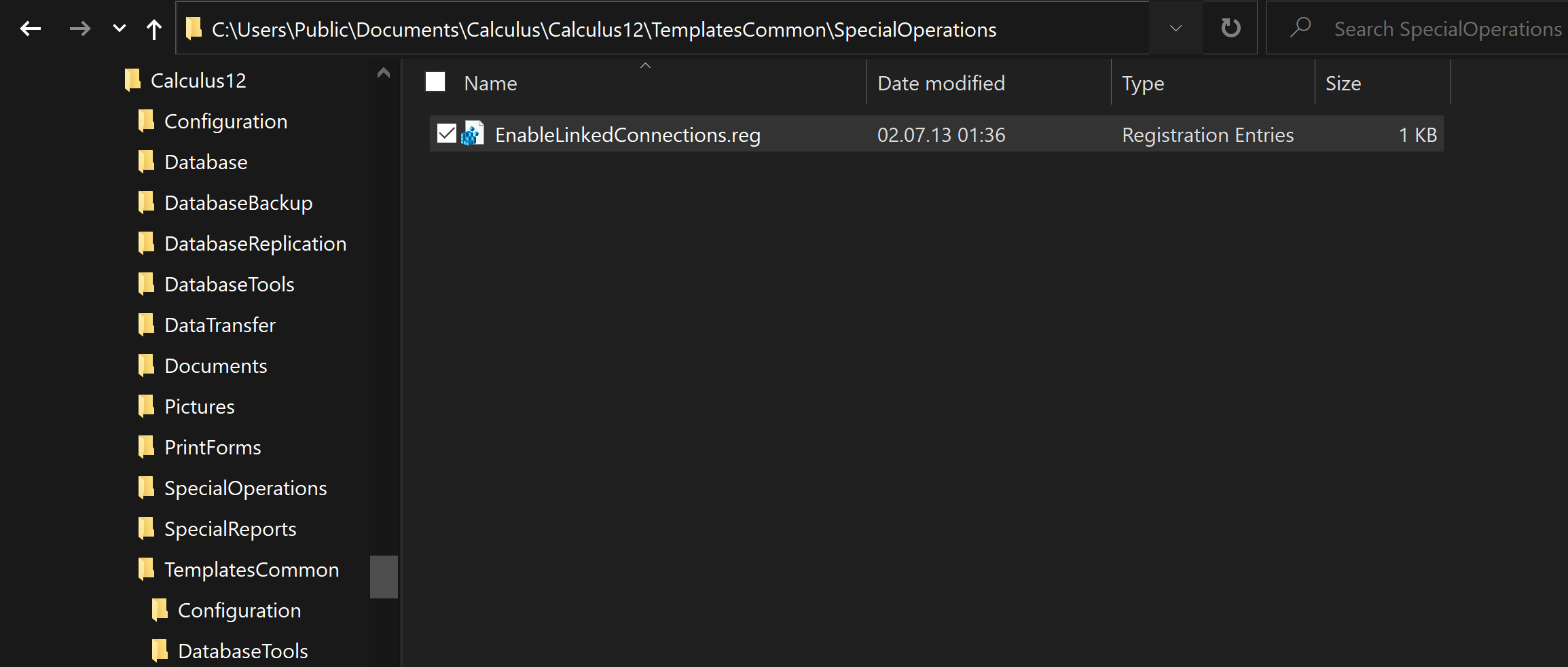Click the folder icon in address bar
This screenshot has width=1568, height=667.
pos(194,29)
